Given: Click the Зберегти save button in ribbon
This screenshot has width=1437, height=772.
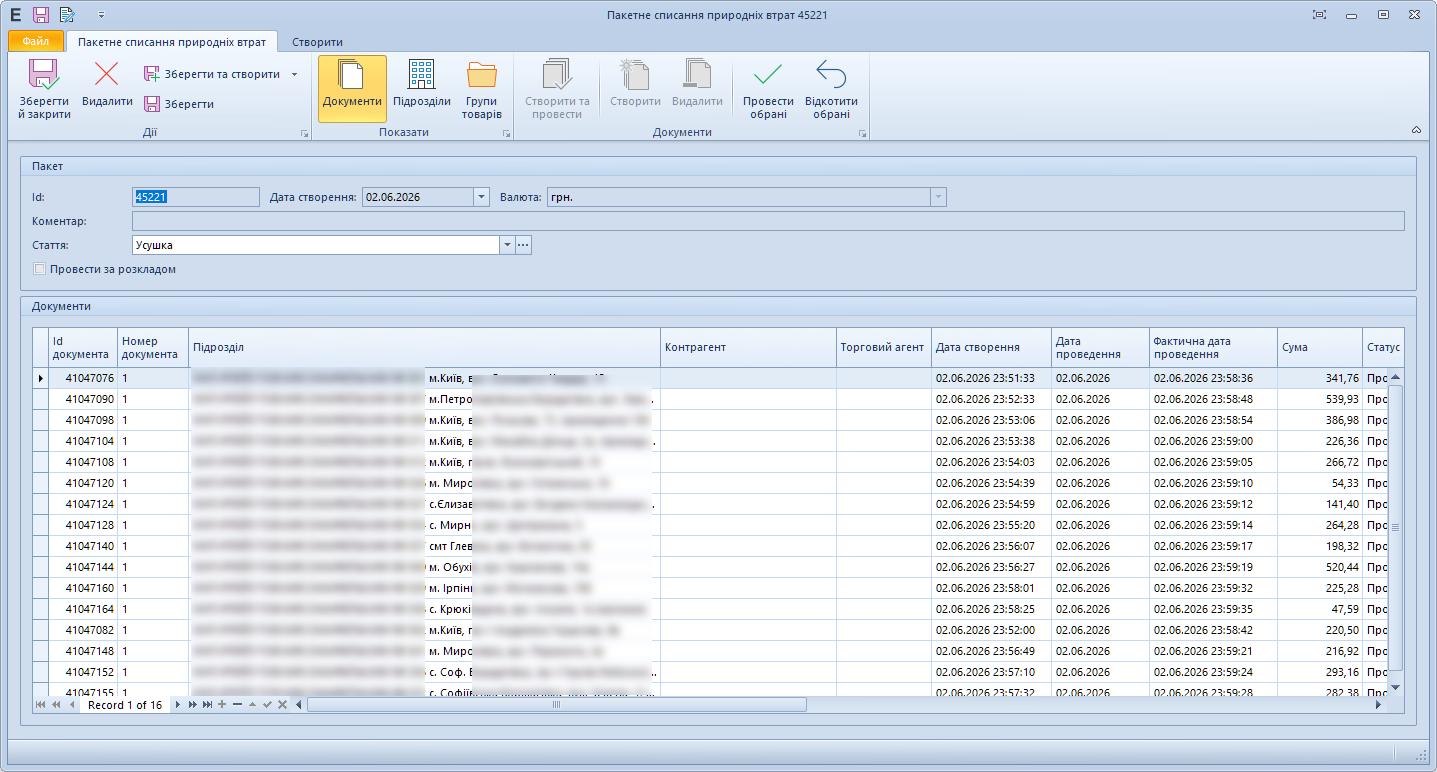Looking at the screenshot, I should (x=179, y=104).
